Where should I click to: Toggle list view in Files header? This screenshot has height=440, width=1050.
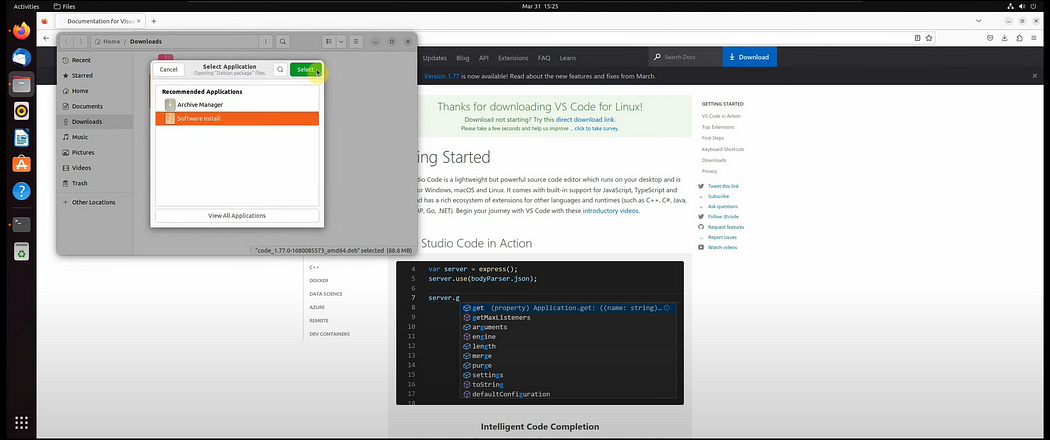(329, 42)
